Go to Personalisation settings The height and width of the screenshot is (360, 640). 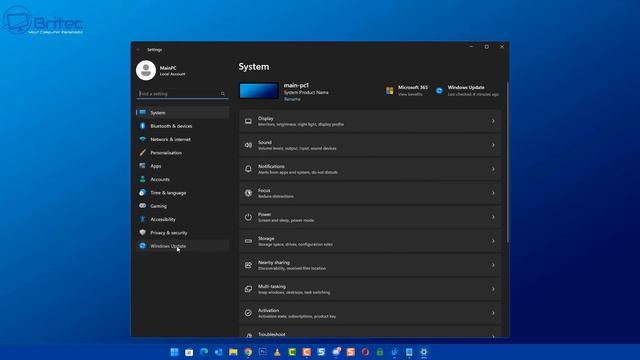(182, 153)
